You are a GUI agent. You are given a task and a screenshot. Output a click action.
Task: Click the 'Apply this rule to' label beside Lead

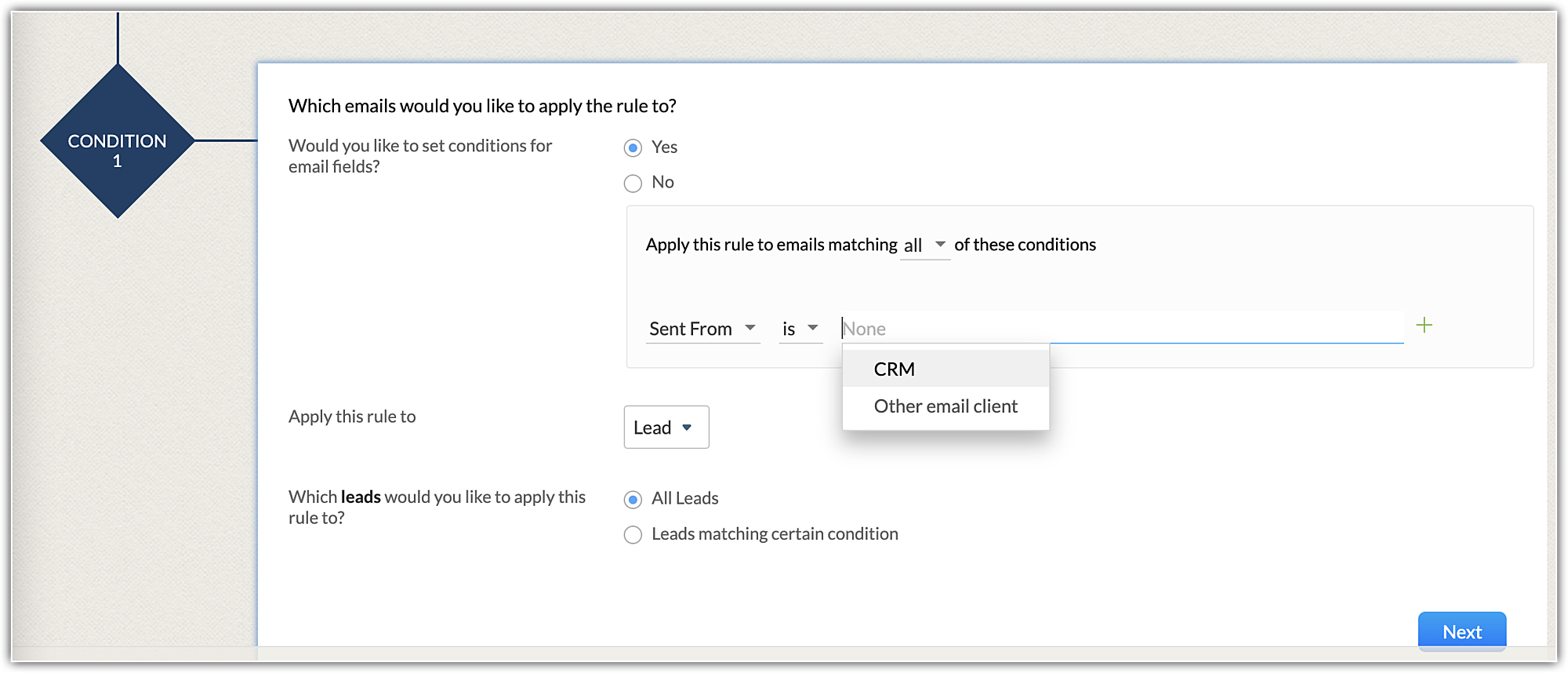[x=352, y=417]
